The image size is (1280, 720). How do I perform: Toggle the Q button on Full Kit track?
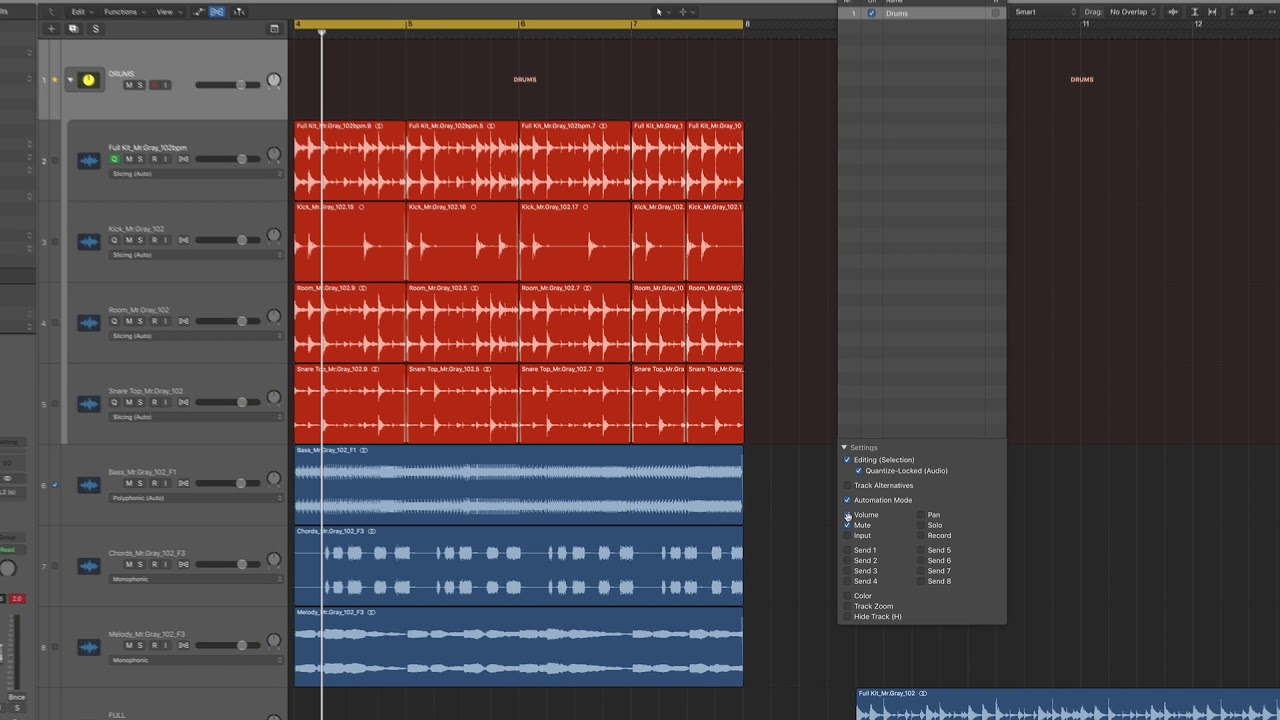(x=114, y=160)
